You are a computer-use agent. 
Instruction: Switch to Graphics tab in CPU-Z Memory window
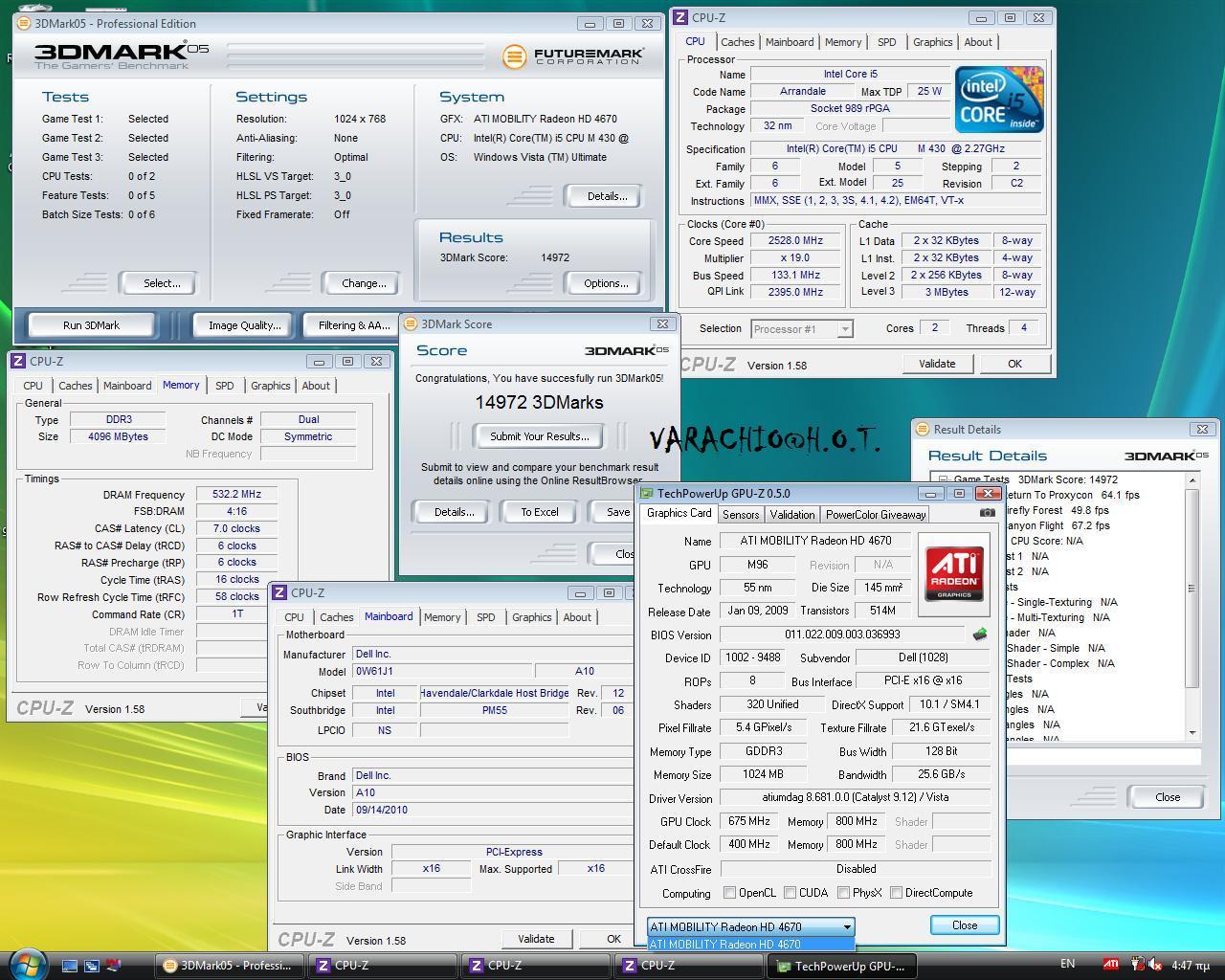[270, 386]
